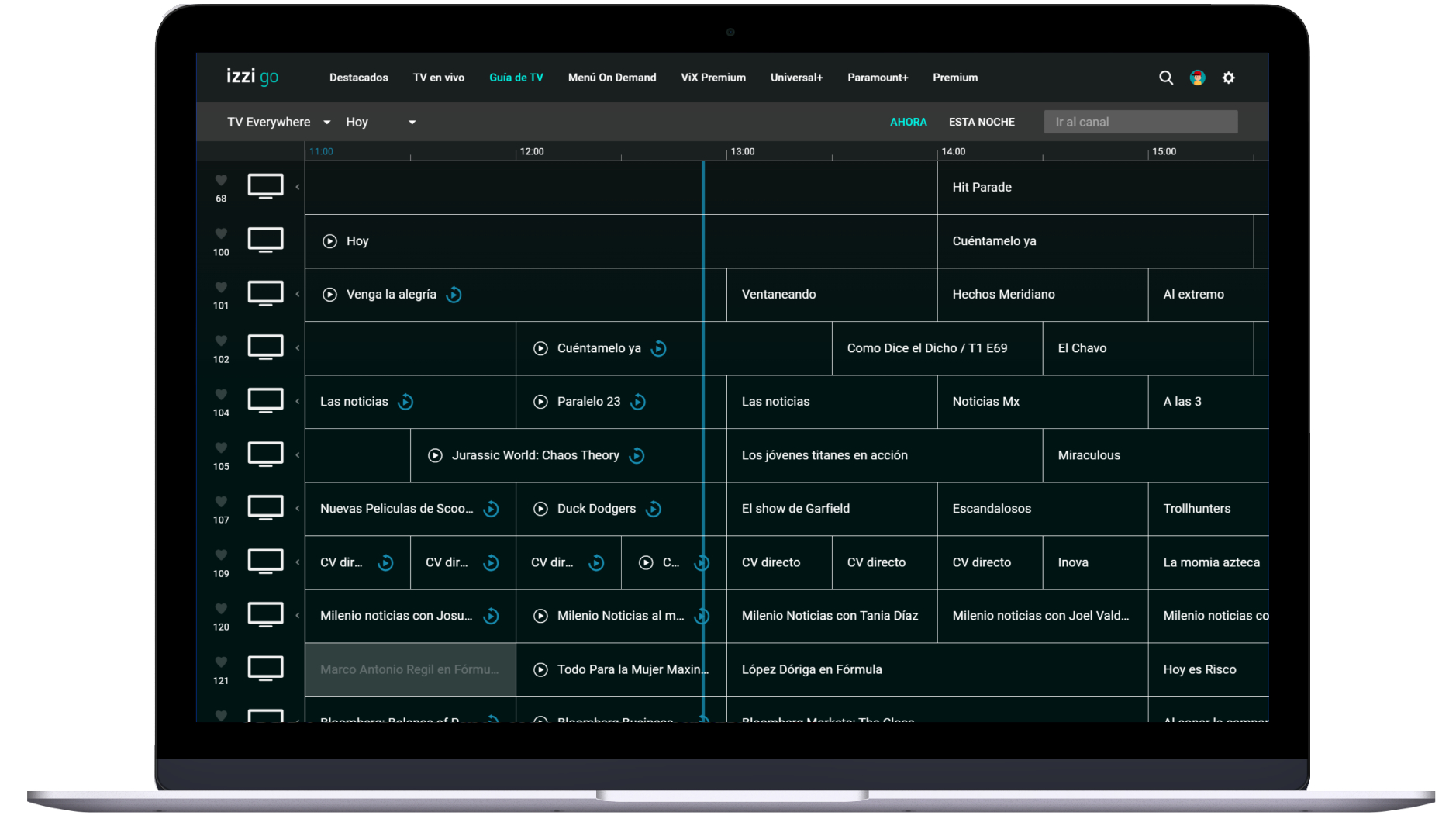Favorite channel 107 with the heart
This screenshot has width=1456, height=819.
(221, 501)
